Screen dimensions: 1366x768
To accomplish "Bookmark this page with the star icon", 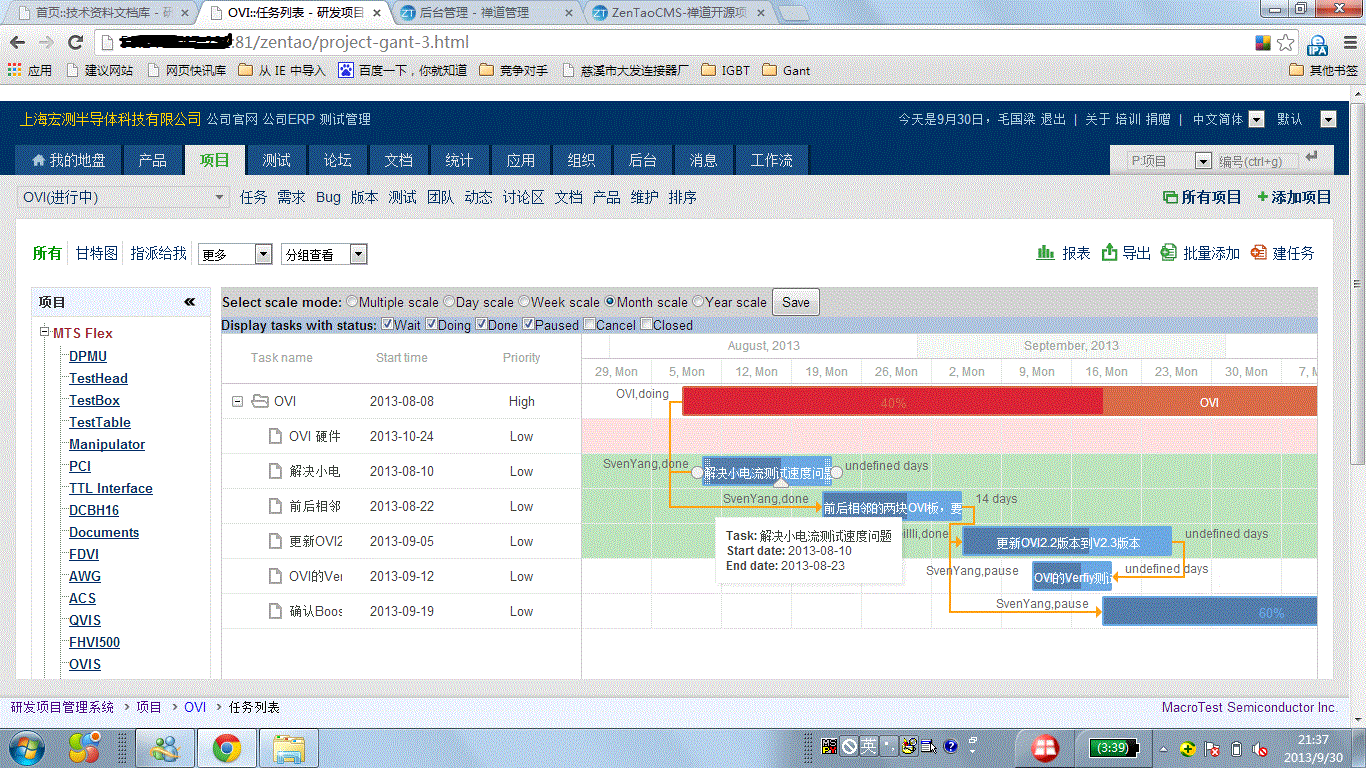I will [x=1286, y=43].
